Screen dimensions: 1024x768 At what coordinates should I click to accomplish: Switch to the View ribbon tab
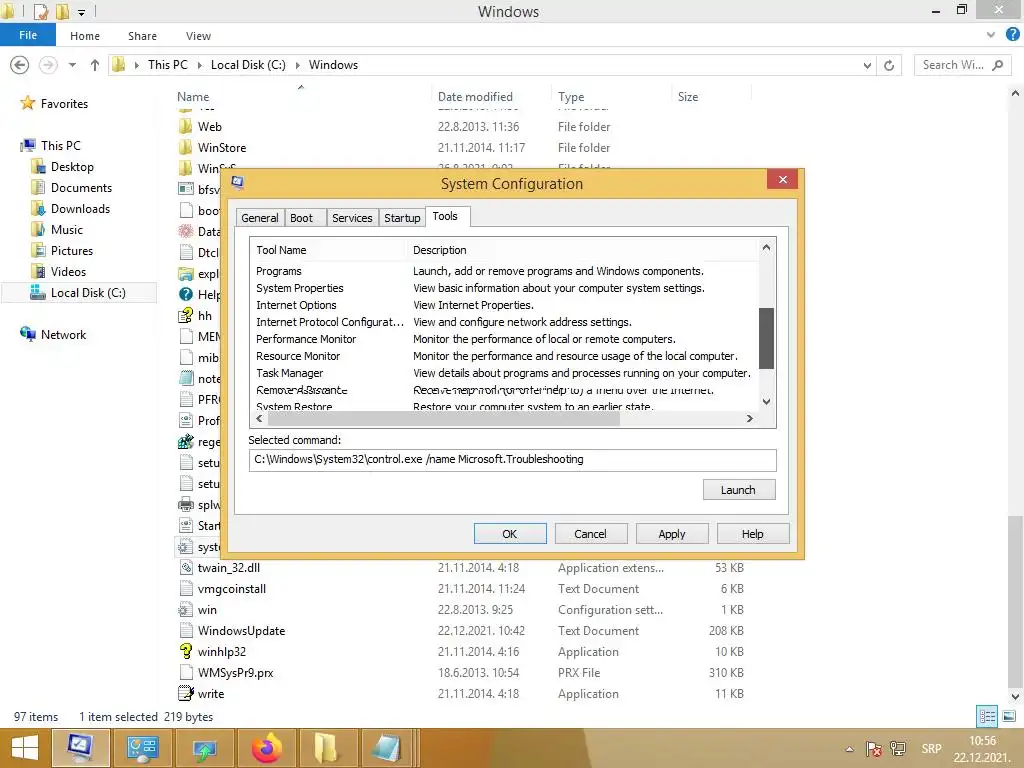[x=198, y=36]
